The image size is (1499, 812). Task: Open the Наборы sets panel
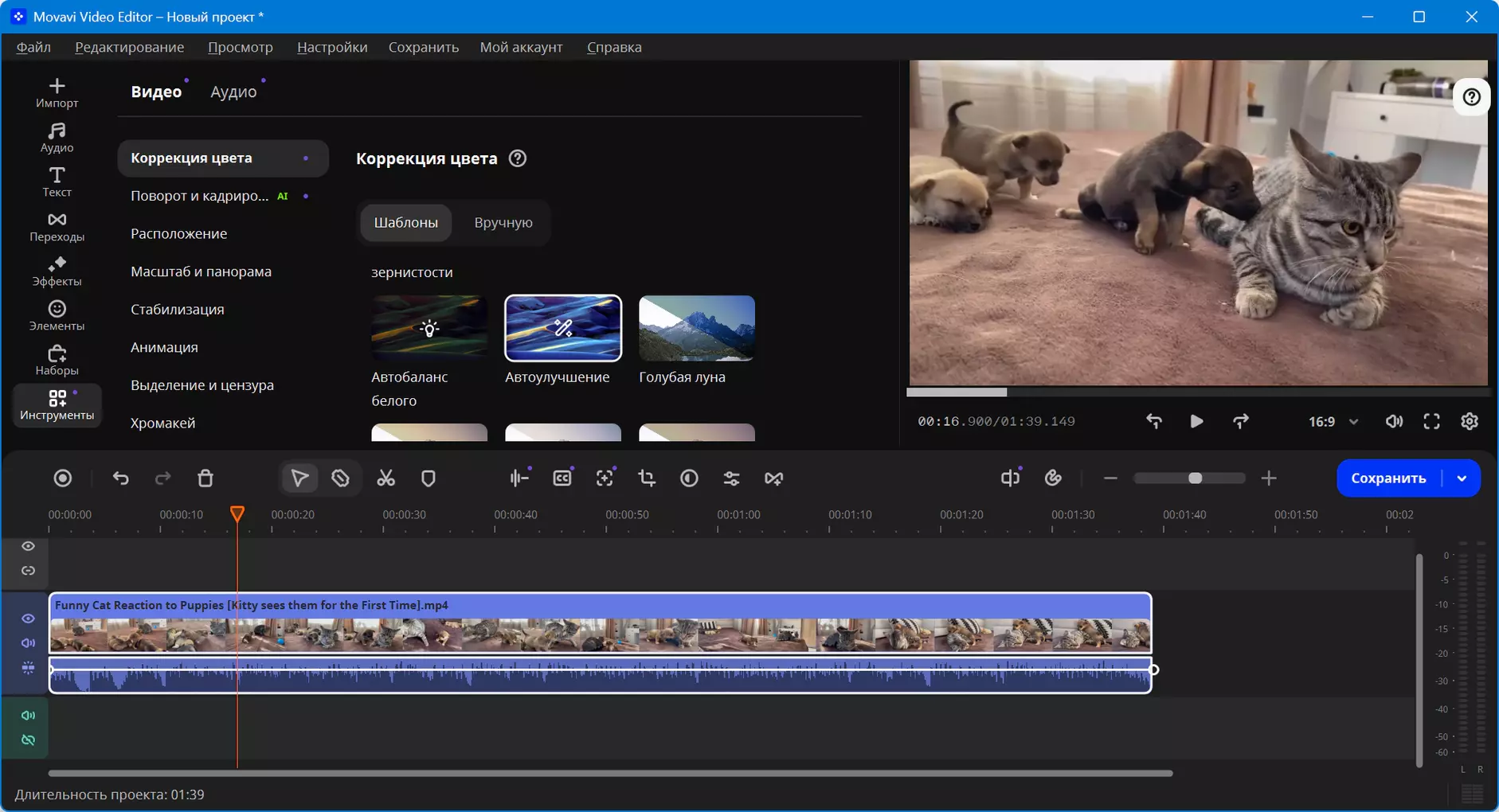pos(57,361)
